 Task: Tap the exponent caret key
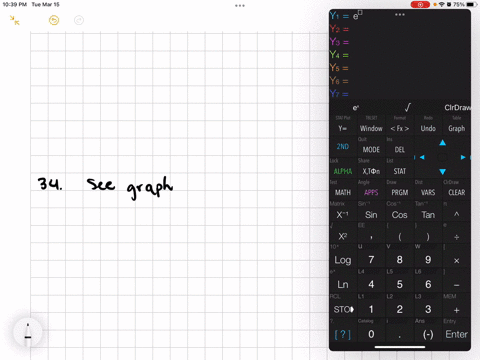456,215
